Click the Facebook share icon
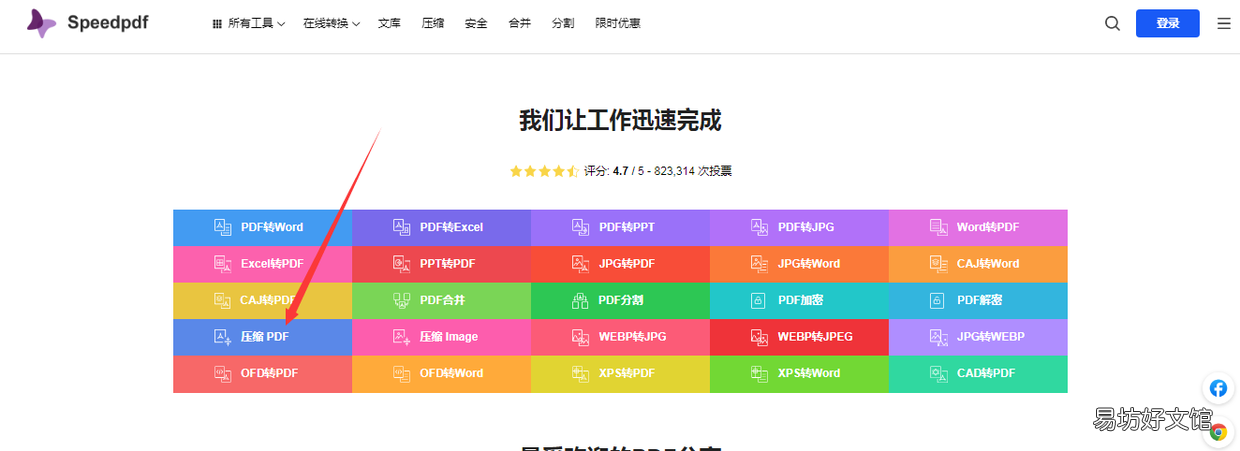Screen dimensions: 1240x451 coord(1218,388)
